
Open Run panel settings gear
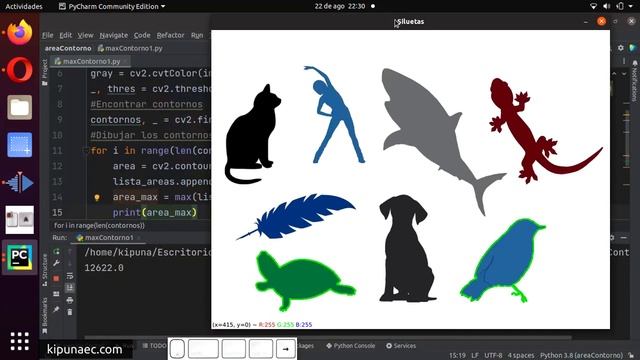[x=611, y=237]
